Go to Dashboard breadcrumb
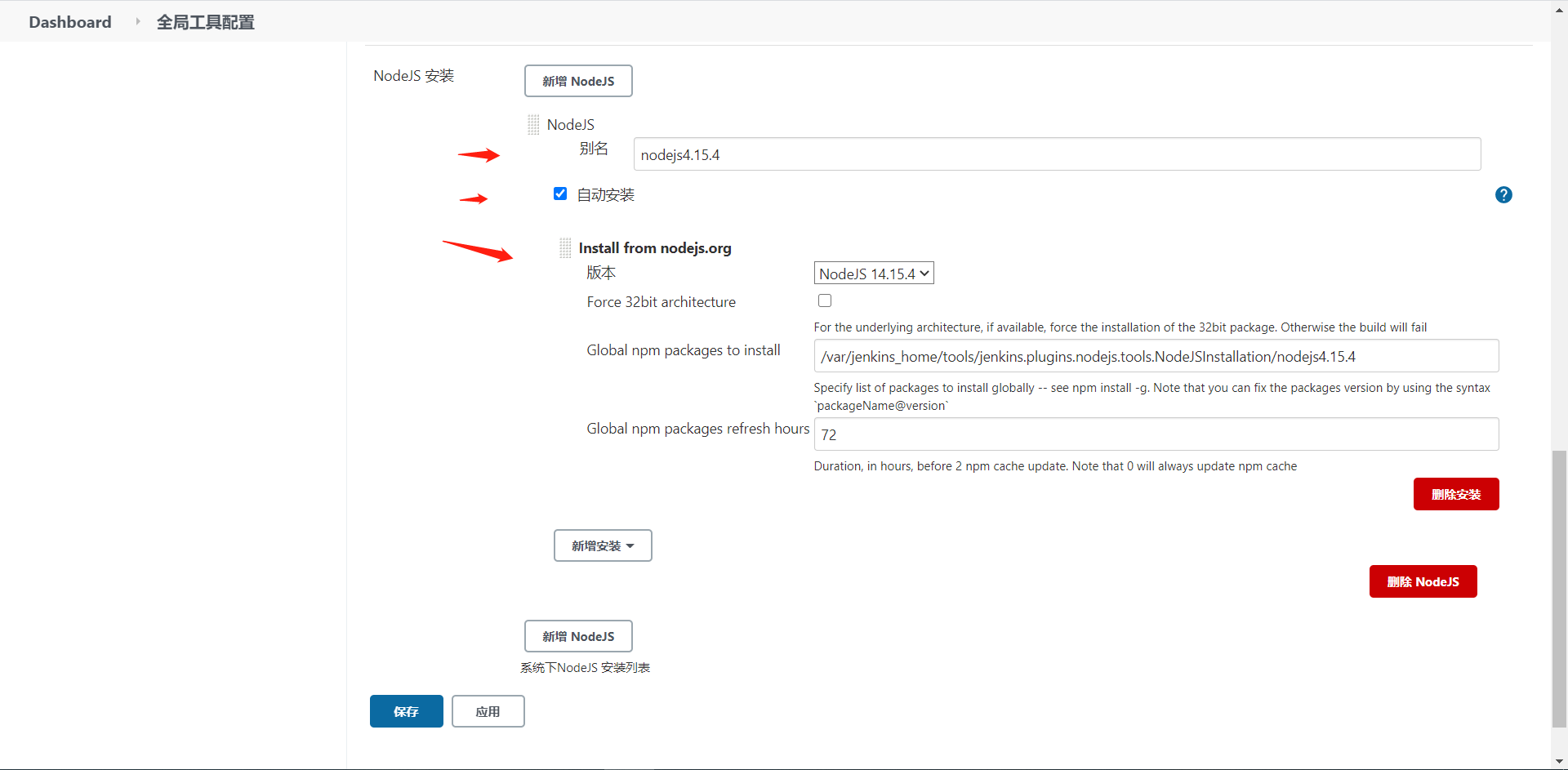This screenshot has width=1568, height=770. tap(70, 22)
